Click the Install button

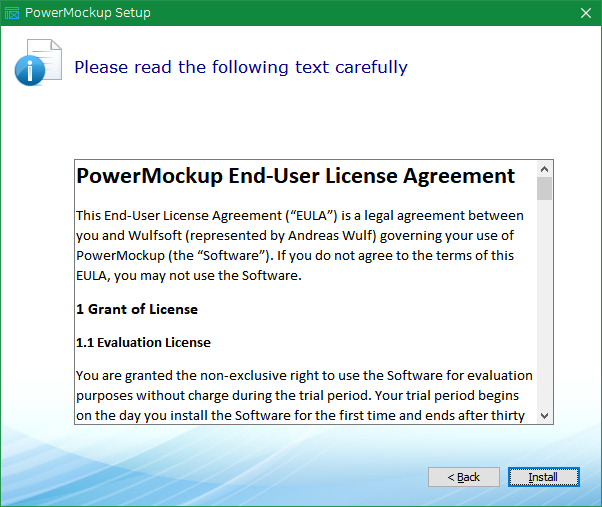pyautogui.click(x=544, y=477)
